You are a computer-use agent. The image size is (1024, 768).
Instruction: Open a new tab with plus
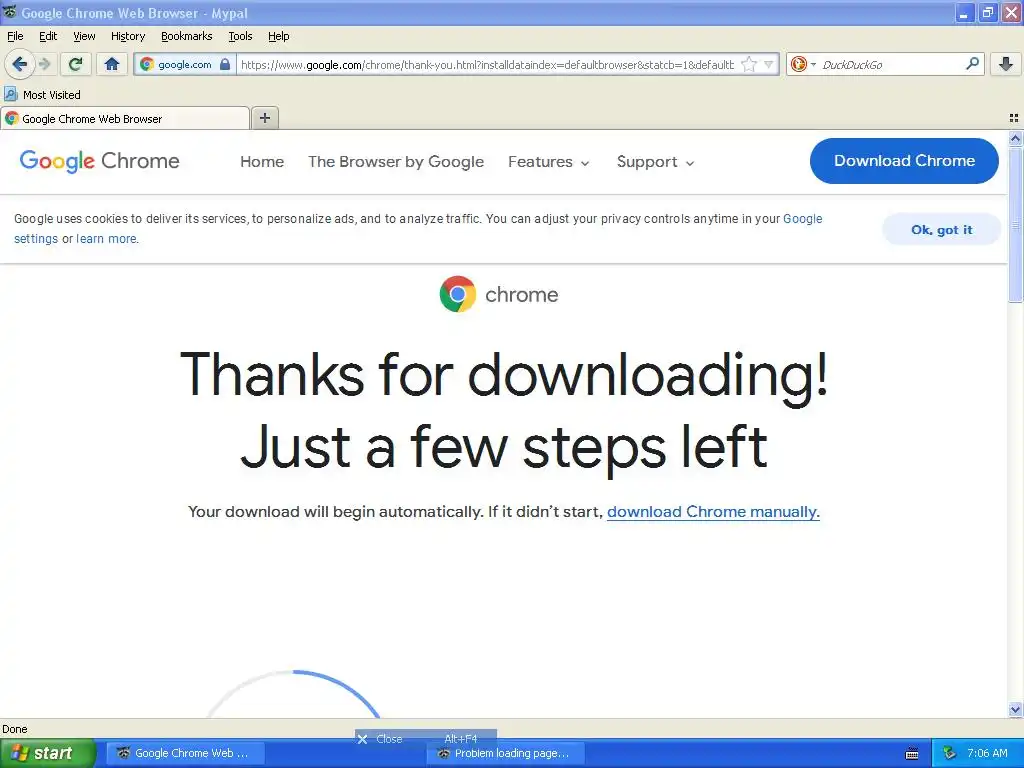264,118
